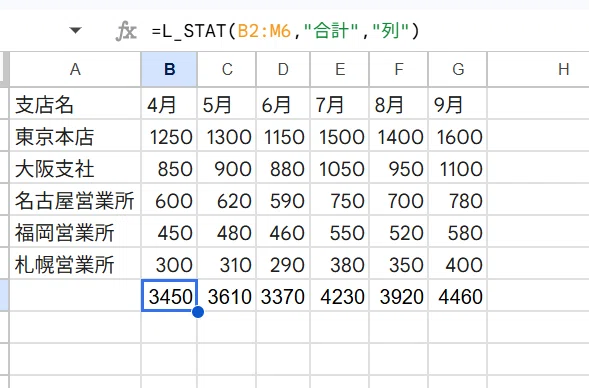589x388 pixels.
Task: Click the cell with value 590
Action: tap(283, 199)
